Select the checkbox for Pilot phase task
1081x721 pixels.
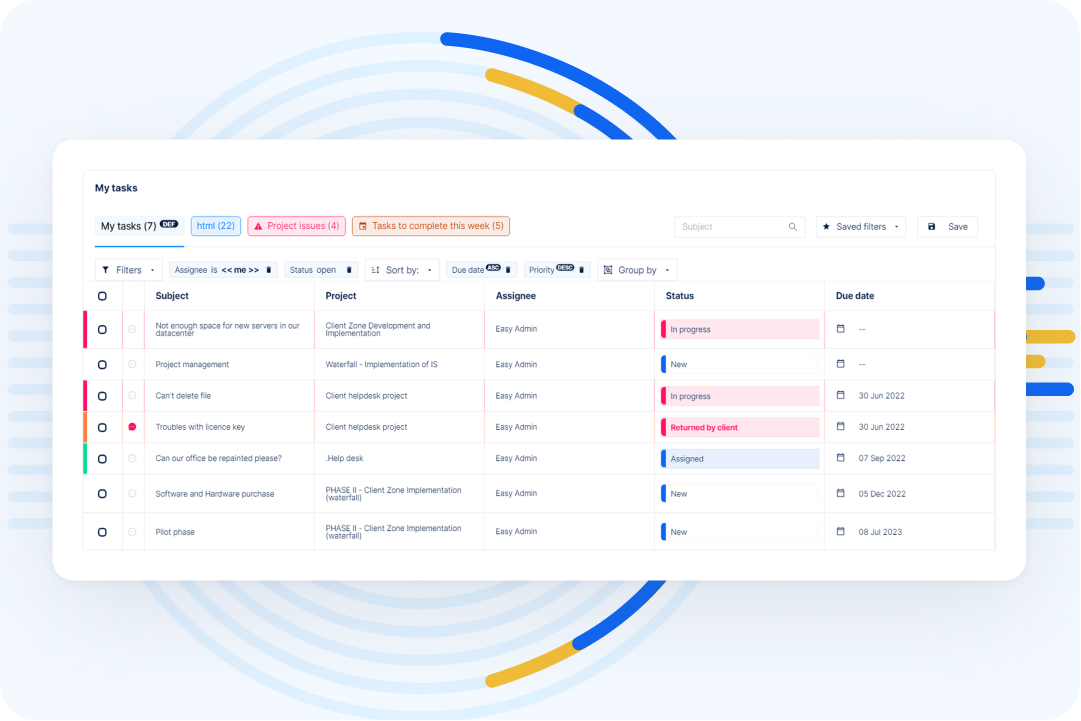tap(102, 531)
